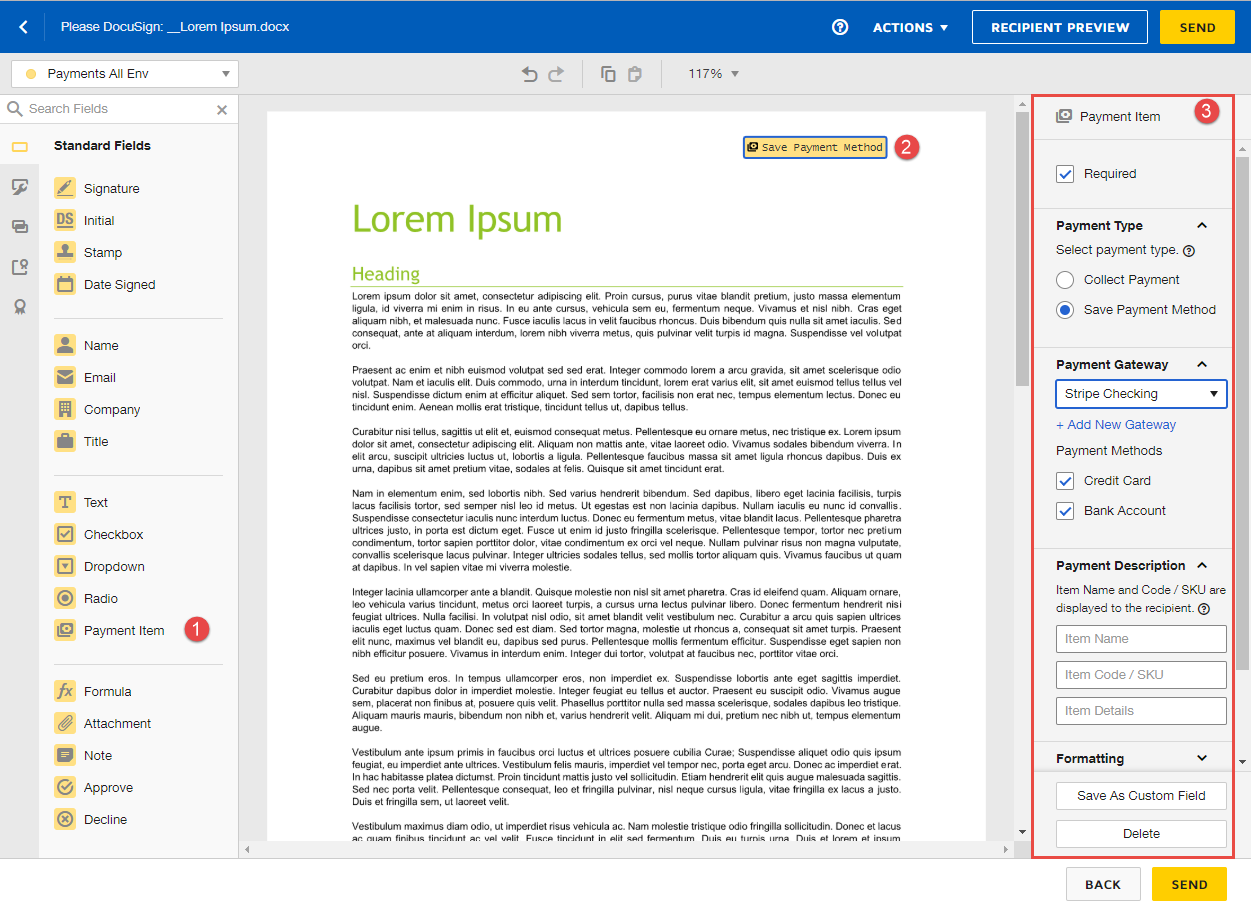The image size is (1251, 904).
Task: Expand the Formatting section
Action: [1202, 758]
